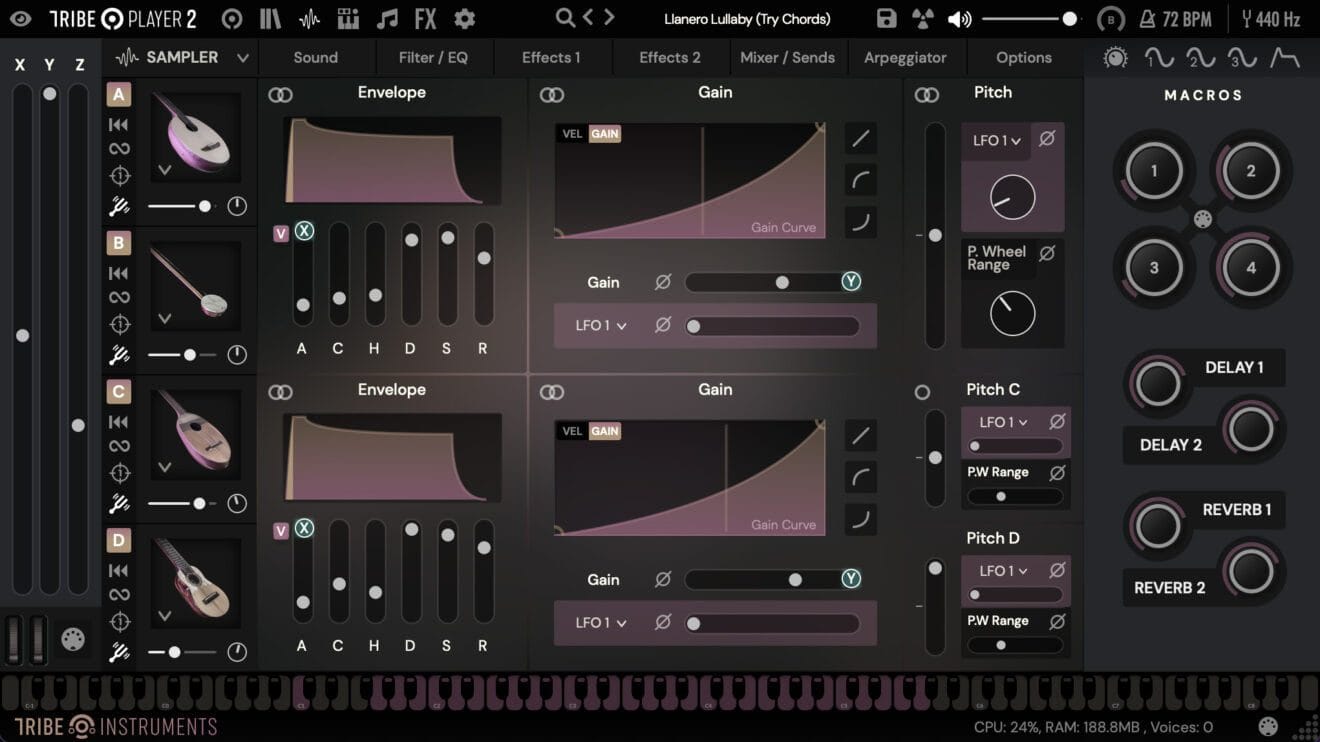Open the settings gear in the top toolbar

462,18
